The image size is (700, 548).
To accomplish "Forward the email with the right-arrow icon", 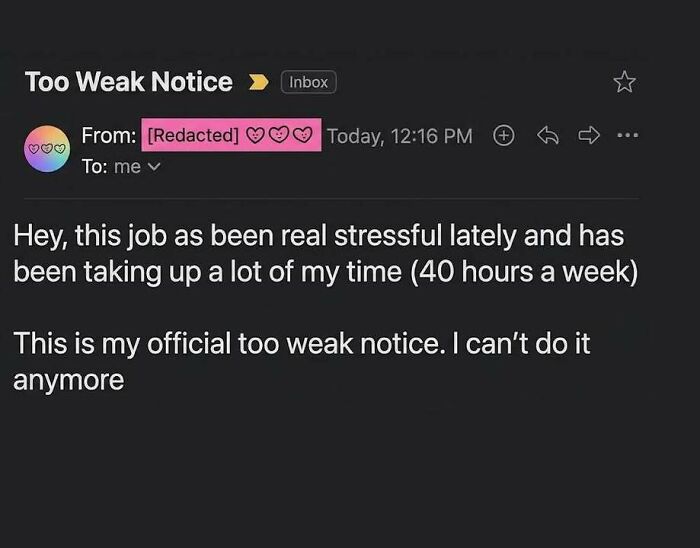I will 589,135.
